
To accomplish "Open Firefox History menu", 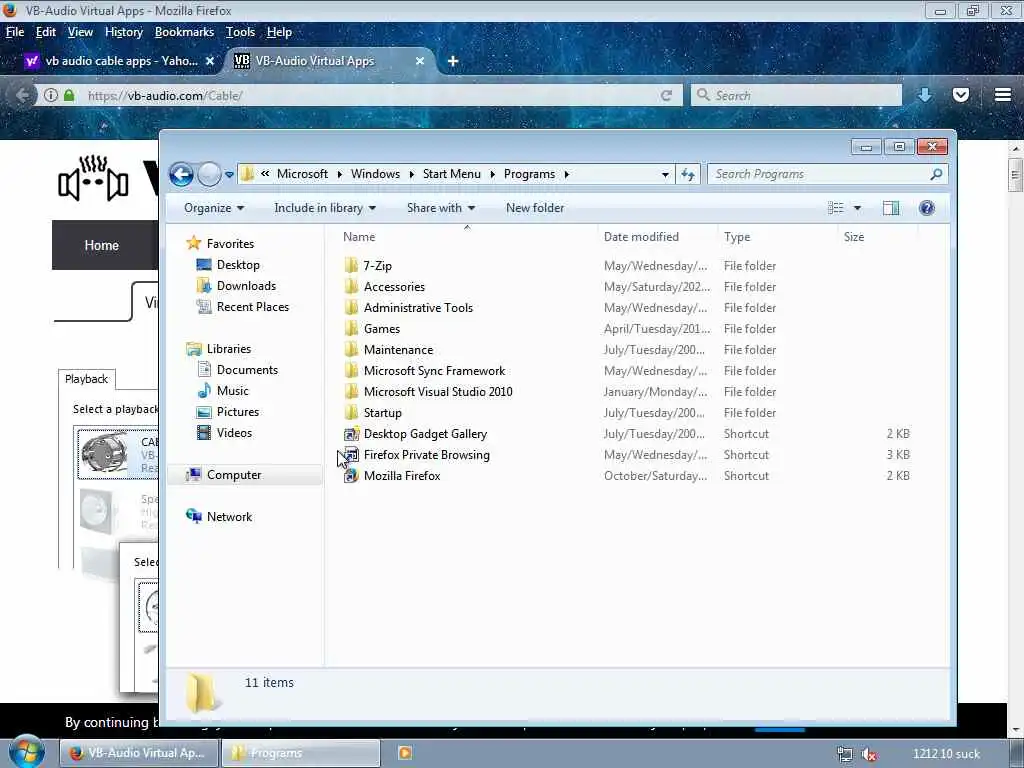I will coord(123,32).
